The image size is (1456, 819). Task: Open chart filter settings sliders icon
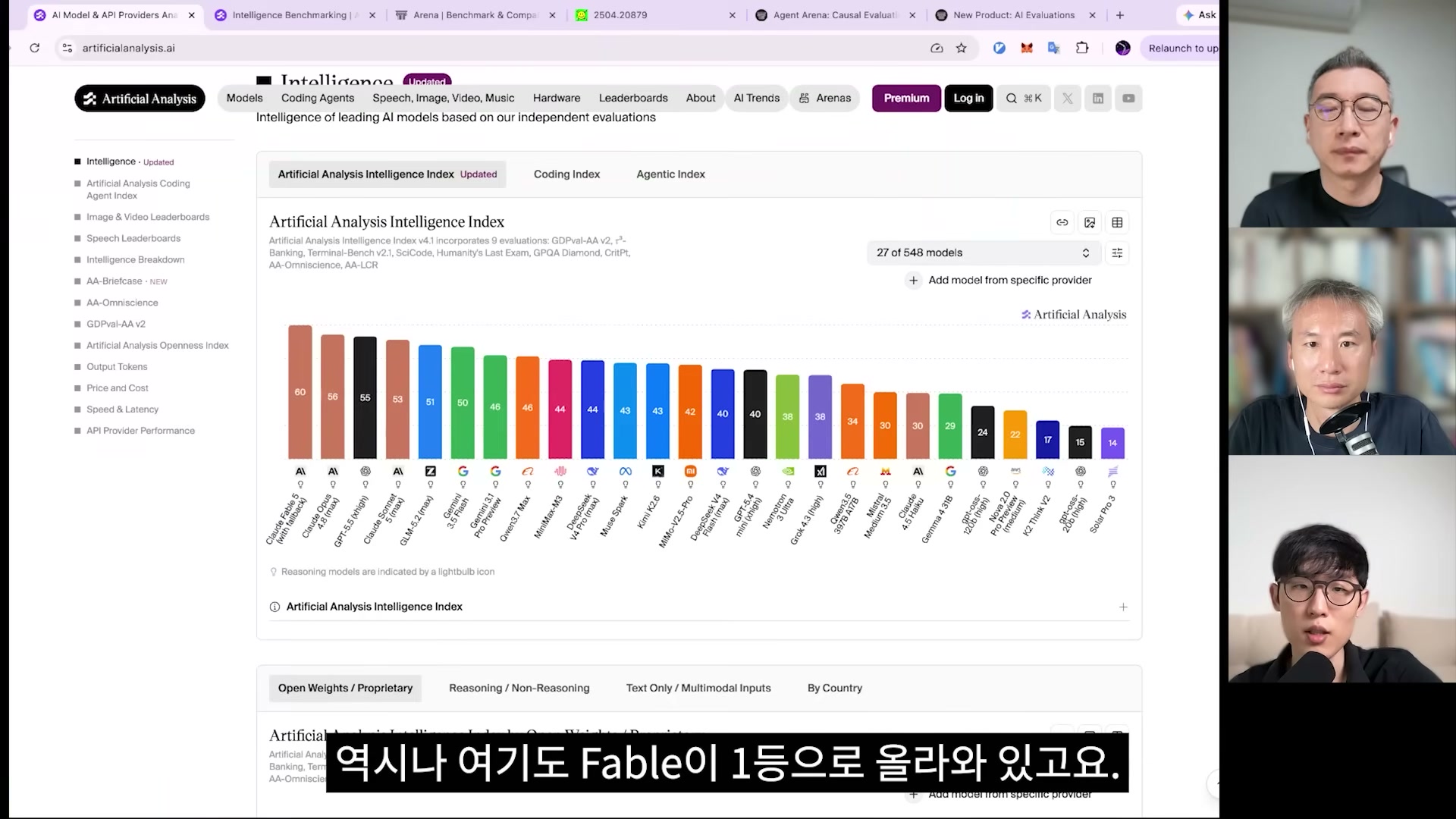1117,253
